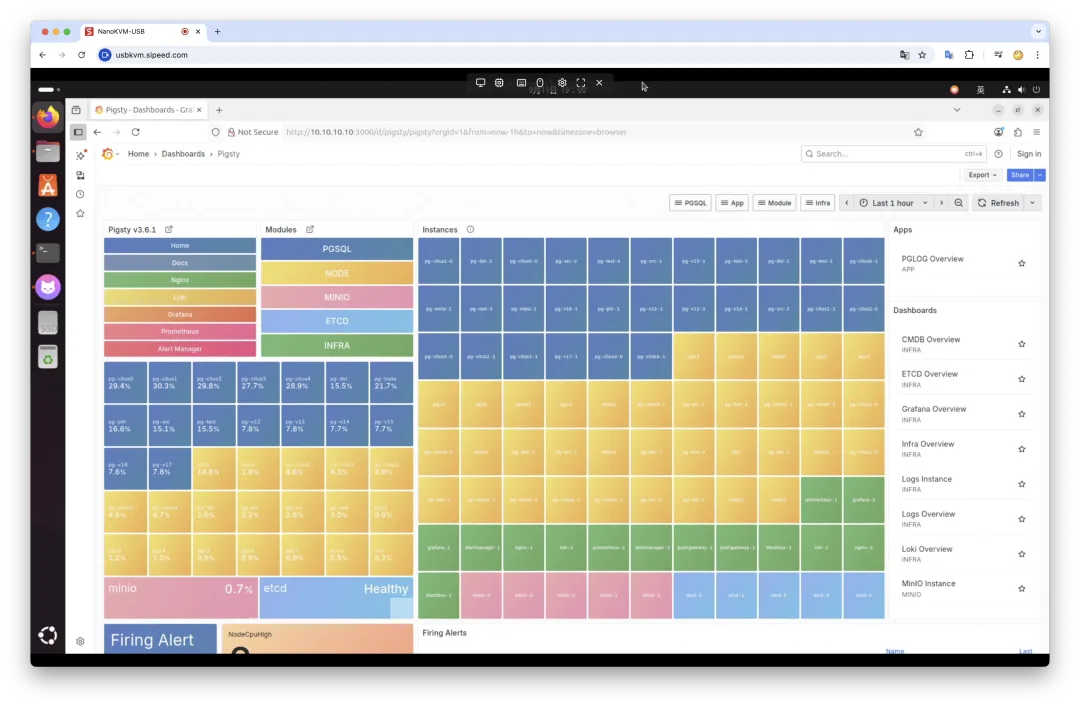This screenshot has width=1080, height=707.
Task: Click Firefox list all tabs chevron
Action: coord(957,110)
